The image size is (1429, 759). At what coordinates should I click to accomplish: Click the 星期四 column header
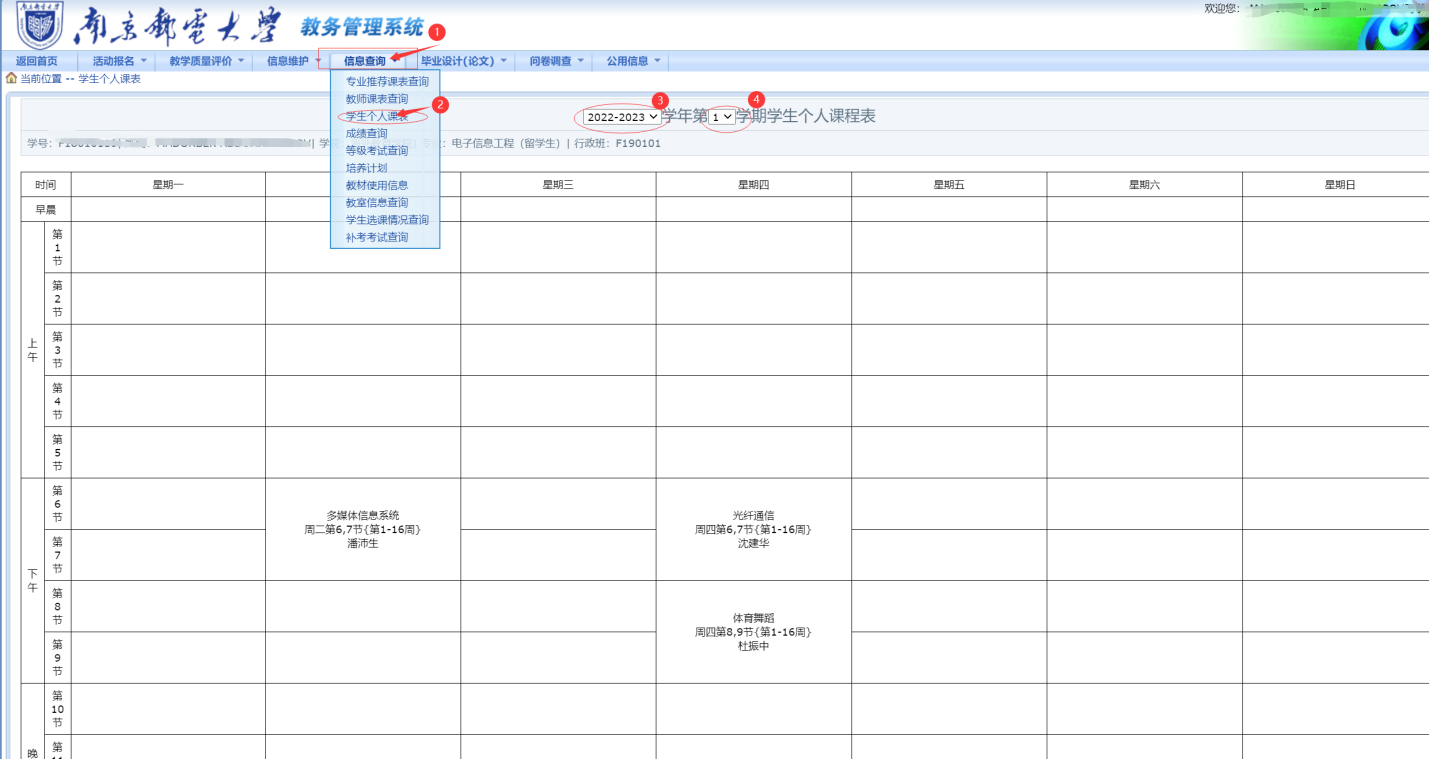pyautogui.click(x=754, y=185)
